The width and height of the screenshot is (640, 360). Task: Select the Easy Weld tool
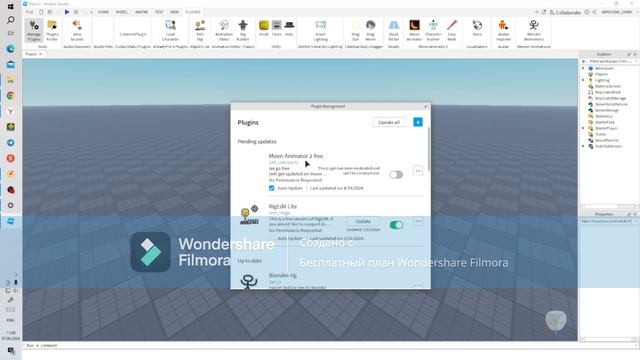451,31
